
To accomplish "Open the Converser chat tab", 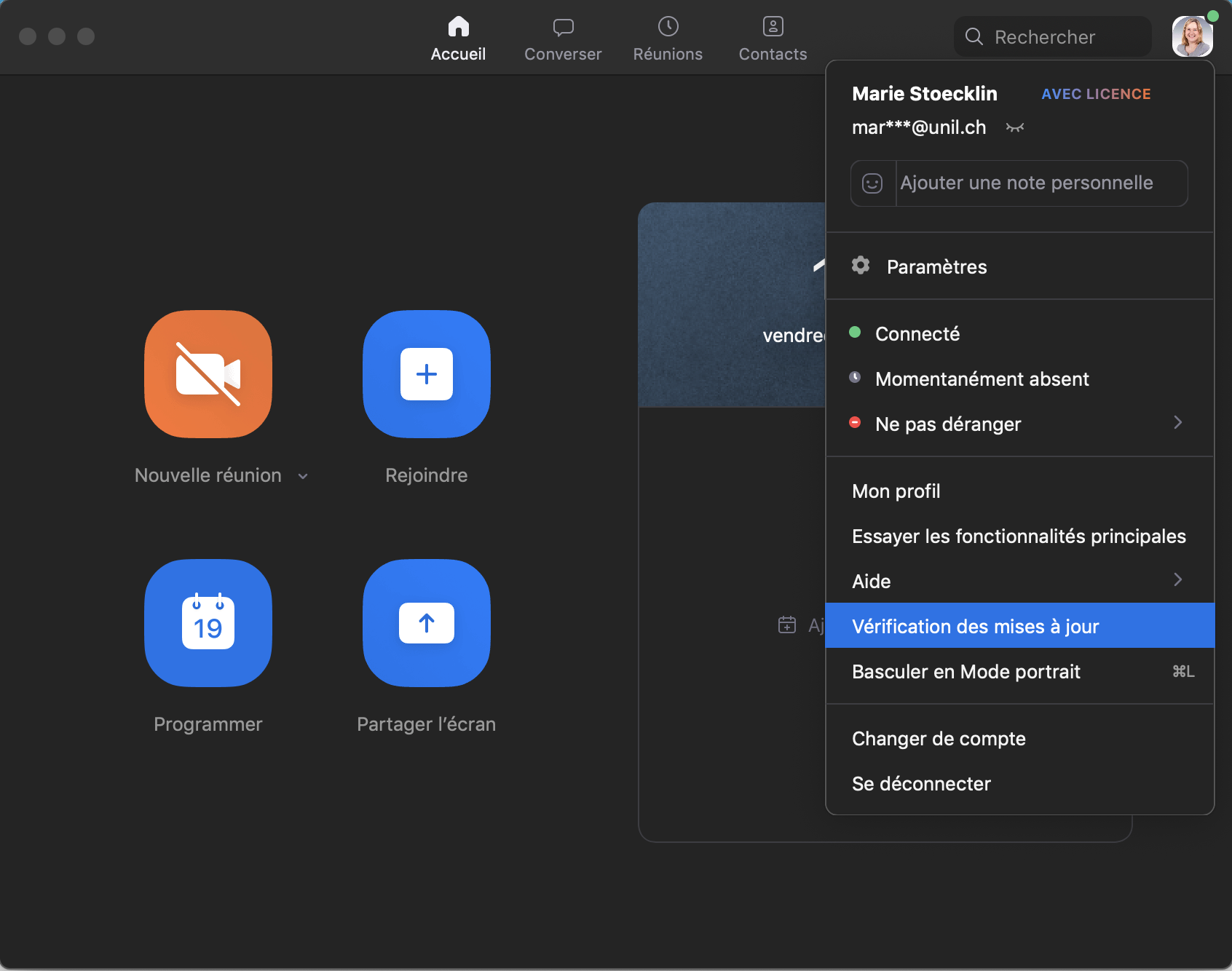I will [563, 38].
